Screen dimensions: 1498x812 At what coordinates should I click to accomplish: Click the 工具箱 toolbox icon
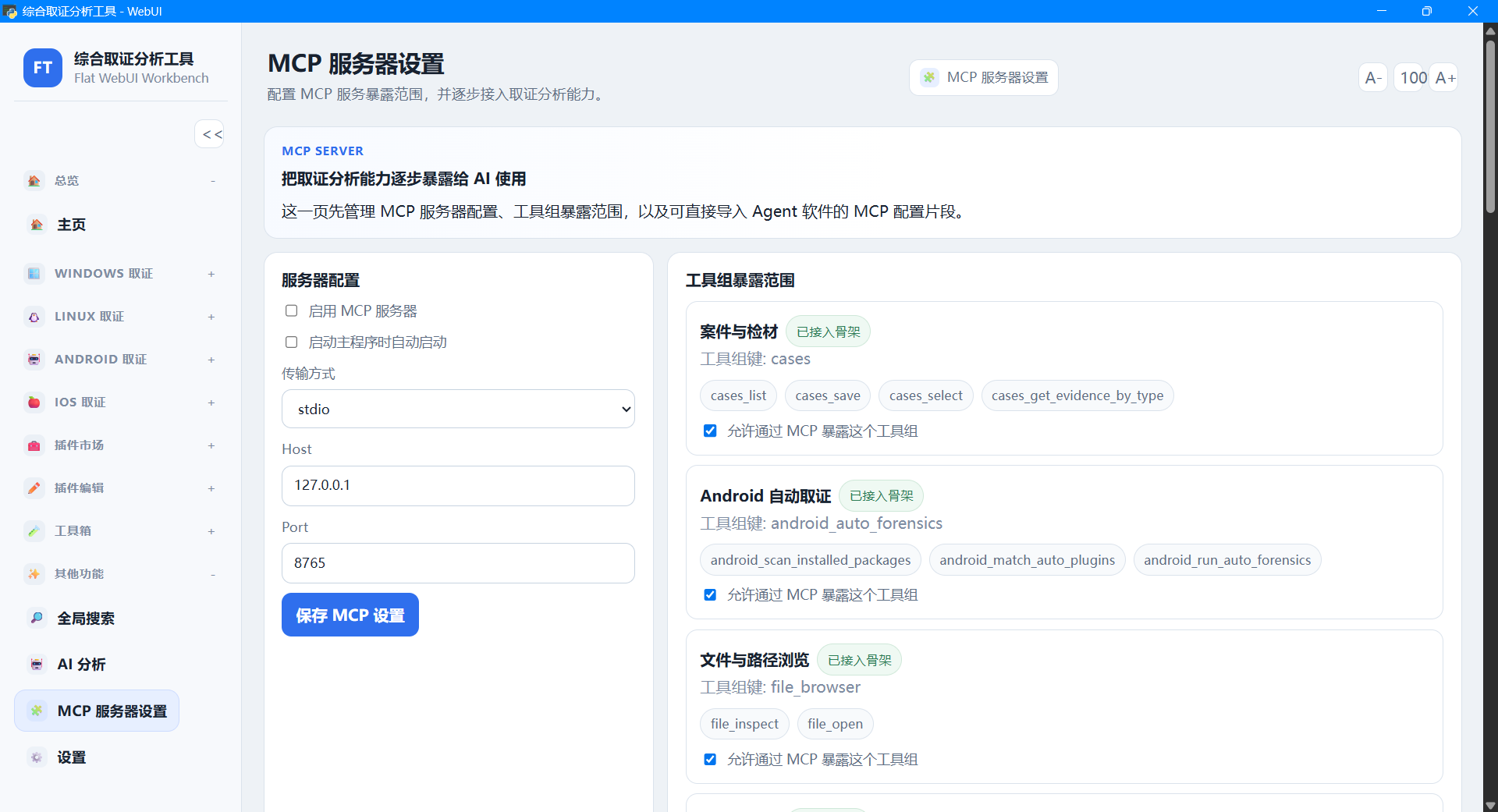pos(34,531)
